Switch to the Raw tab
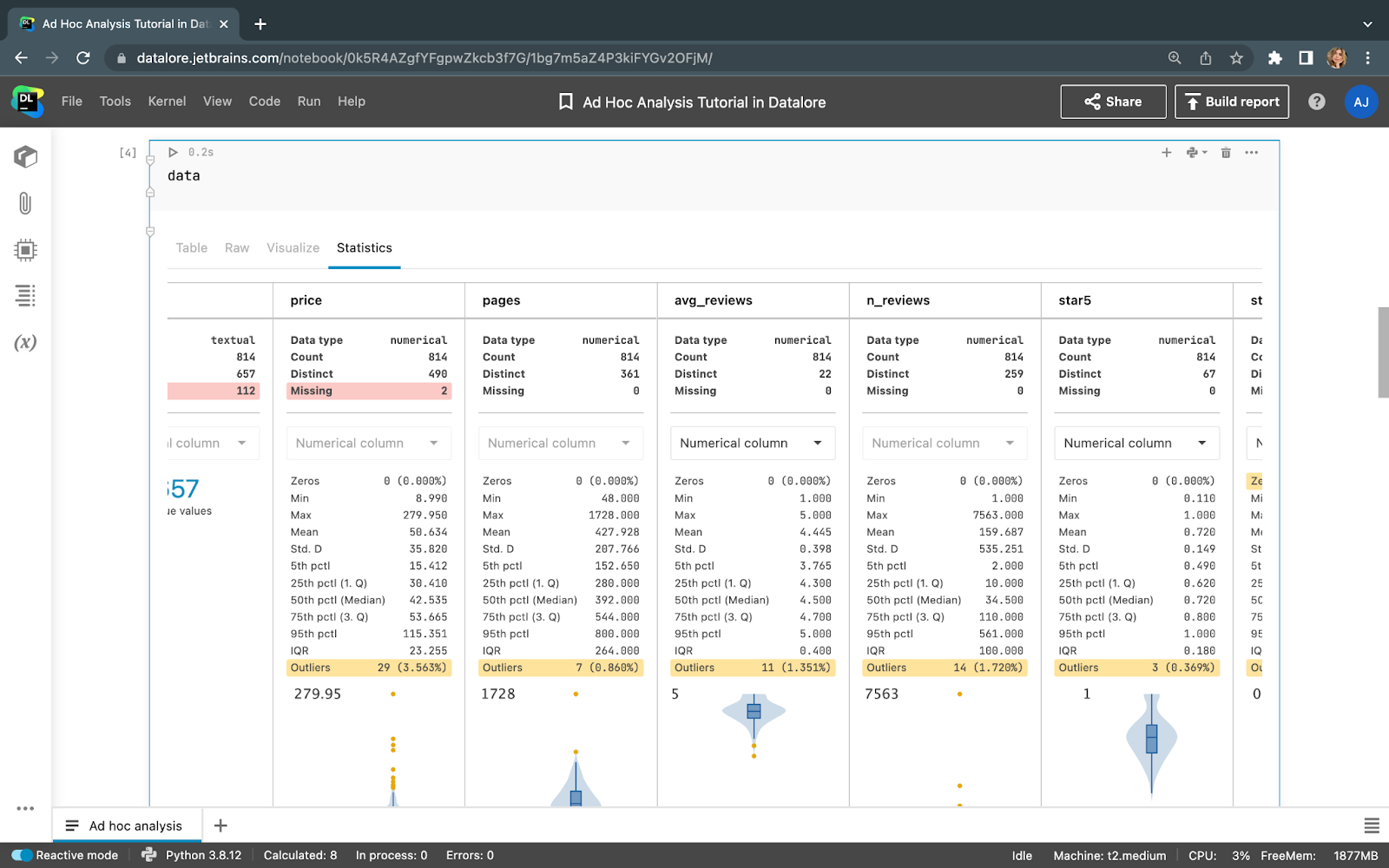The height and width of the screenshot is (868, 1389). point(237,248)
